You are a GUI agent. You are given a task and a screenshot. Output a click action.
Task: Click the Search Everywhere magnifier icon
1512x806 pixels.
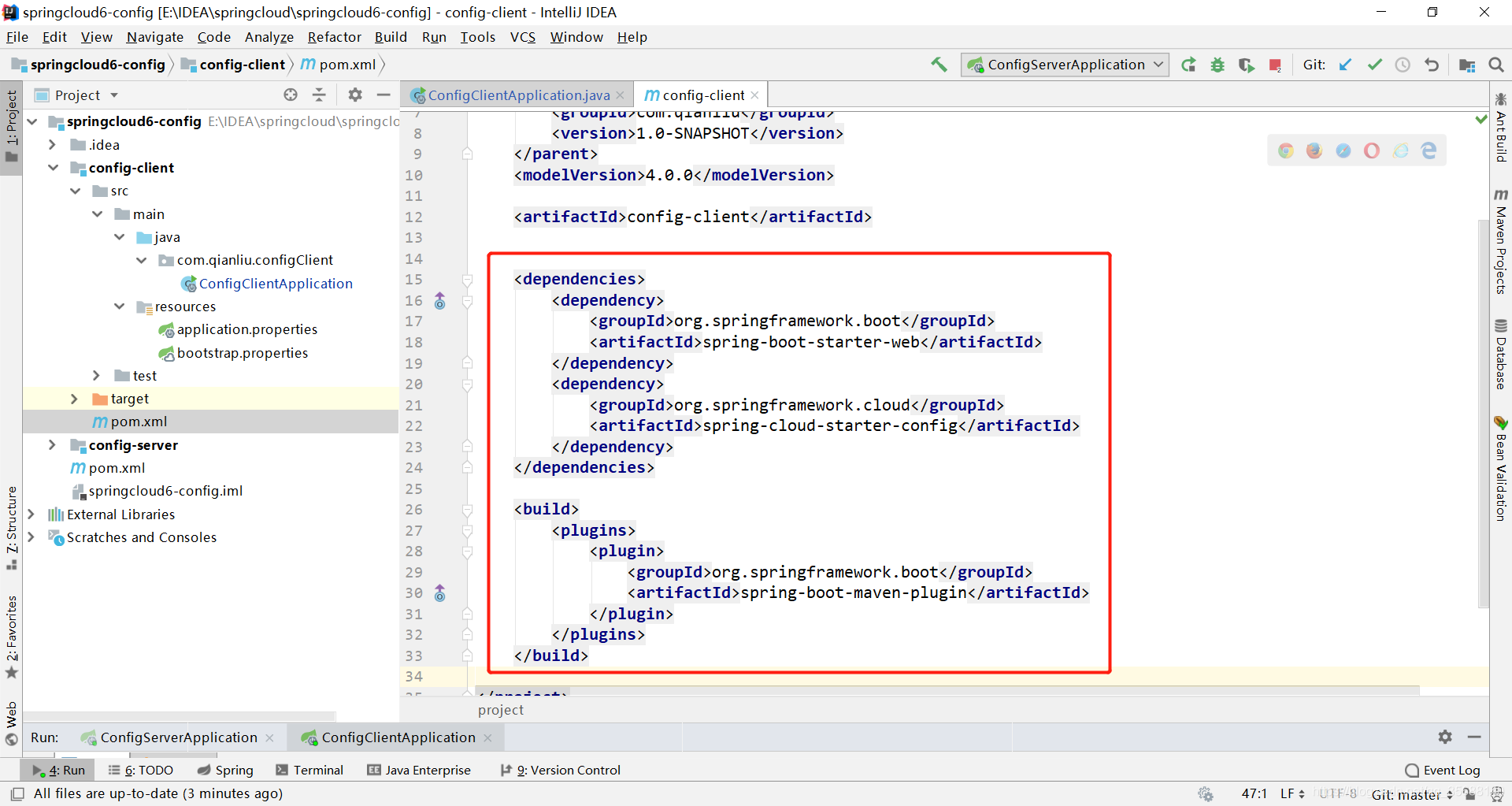click(x=1496, y=65)
